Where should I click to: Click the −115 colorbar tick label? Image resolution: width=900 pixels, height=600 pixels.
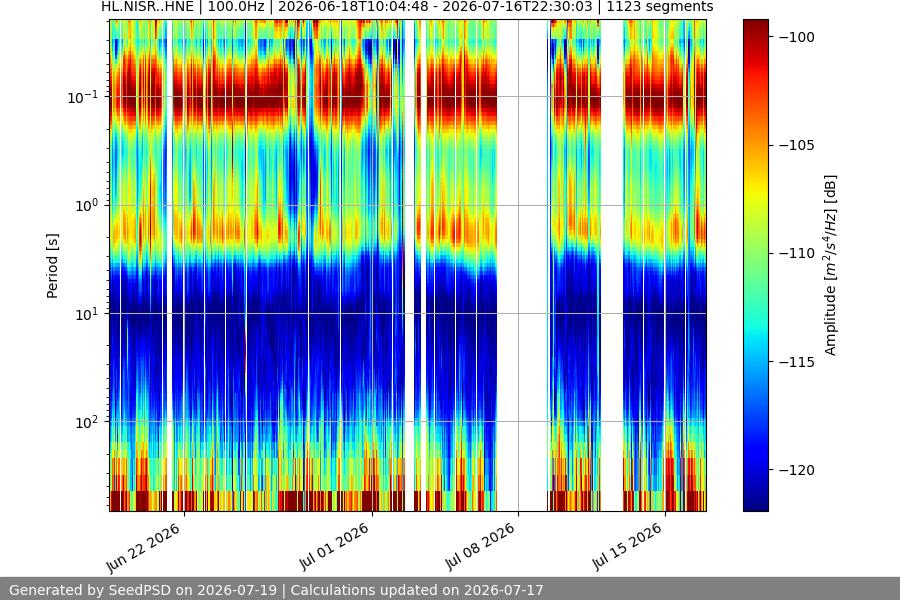tap(797, 362)
